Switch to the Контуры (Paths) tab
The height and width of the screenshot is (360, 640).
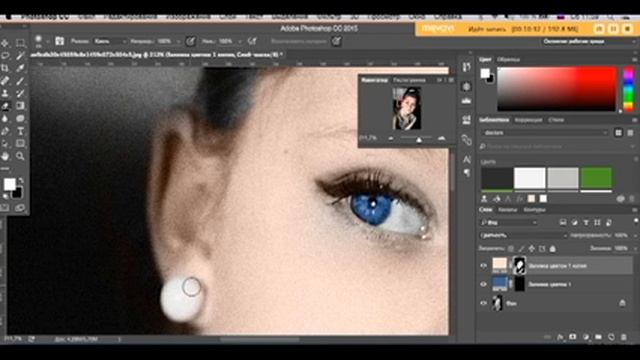coord(534,210)
